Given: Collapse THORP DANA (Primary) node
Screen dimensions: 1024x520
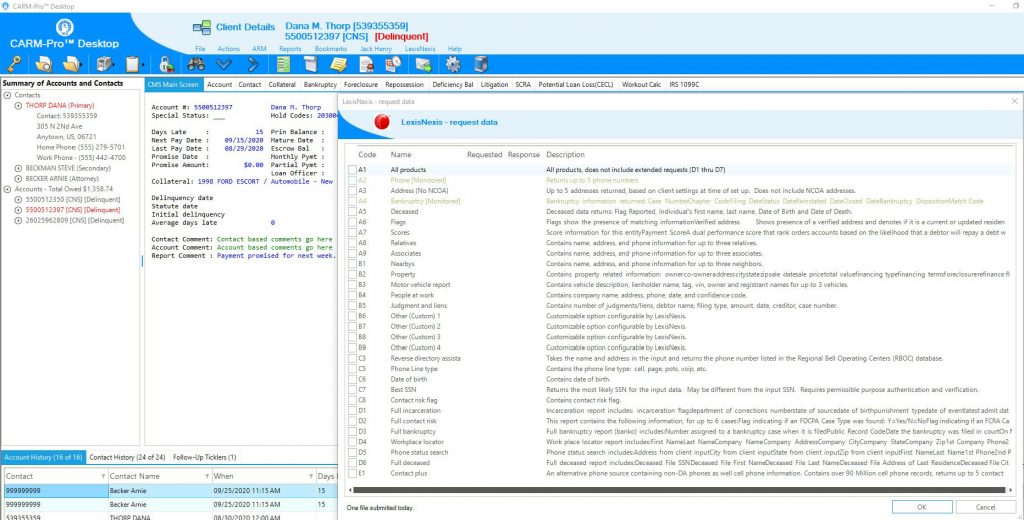Looking at the screenshot, I should click(18, 105).
